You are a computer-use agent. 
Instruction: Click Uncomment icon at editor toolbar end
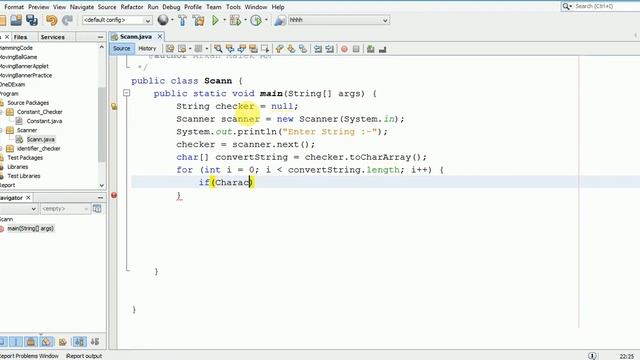pyautogui.click(x=382, y=49)
